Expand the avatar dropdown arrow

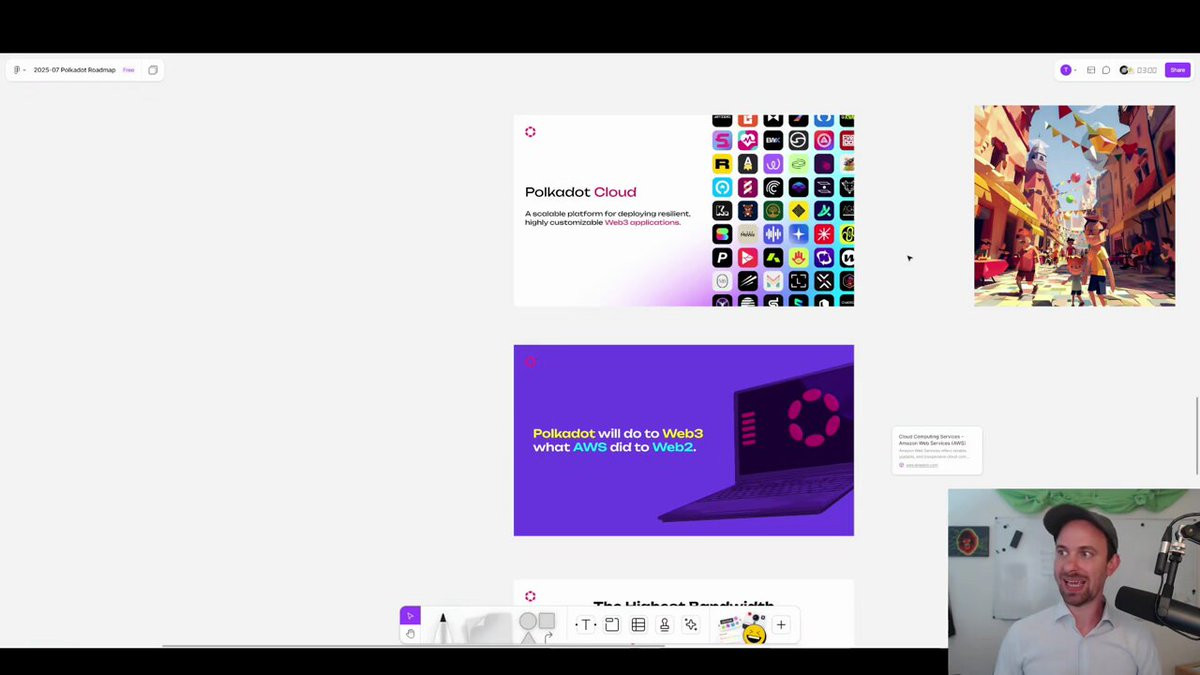pyautogui.click(x=1075, y=70)
